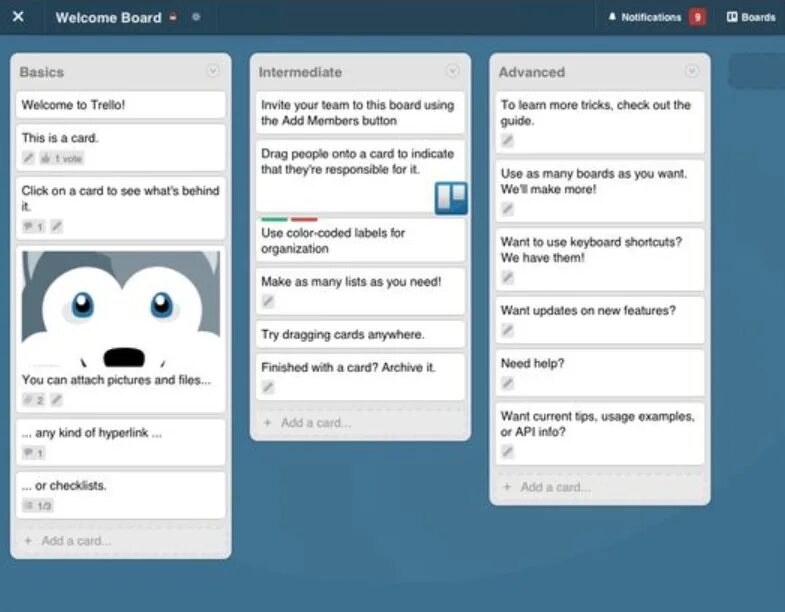
Task: Click comment badge on the hyperlink card
Action: pos(34,453)
